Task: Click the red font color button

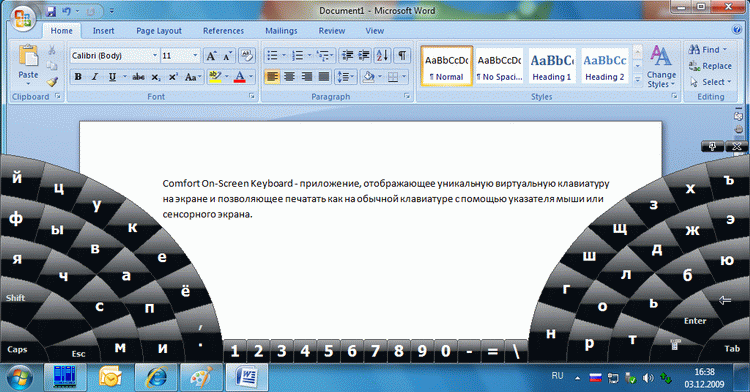Action: click(x=240, y=76)
